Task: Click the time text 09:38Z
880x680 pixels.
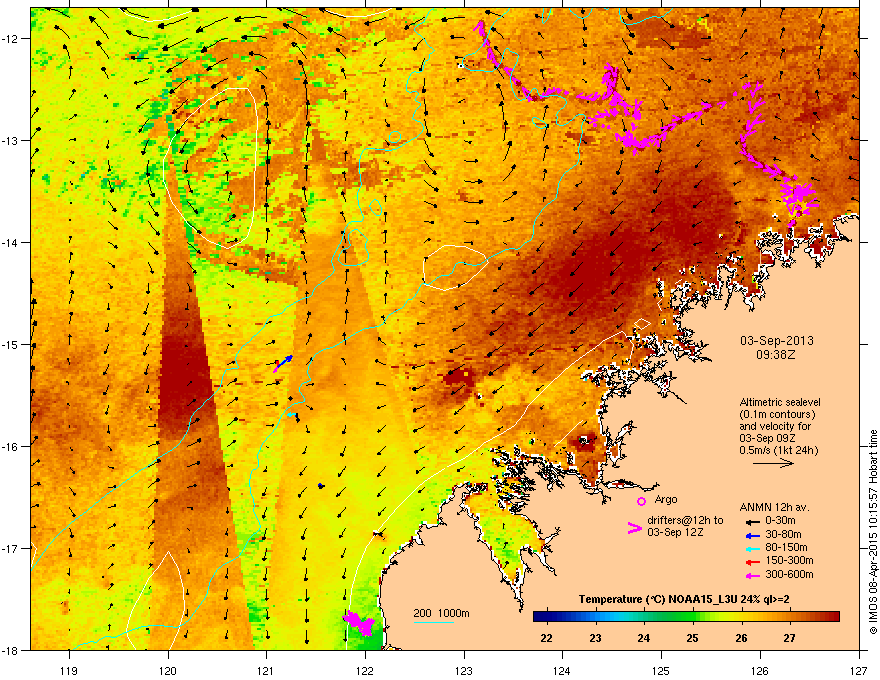Action: pos(776,355)
